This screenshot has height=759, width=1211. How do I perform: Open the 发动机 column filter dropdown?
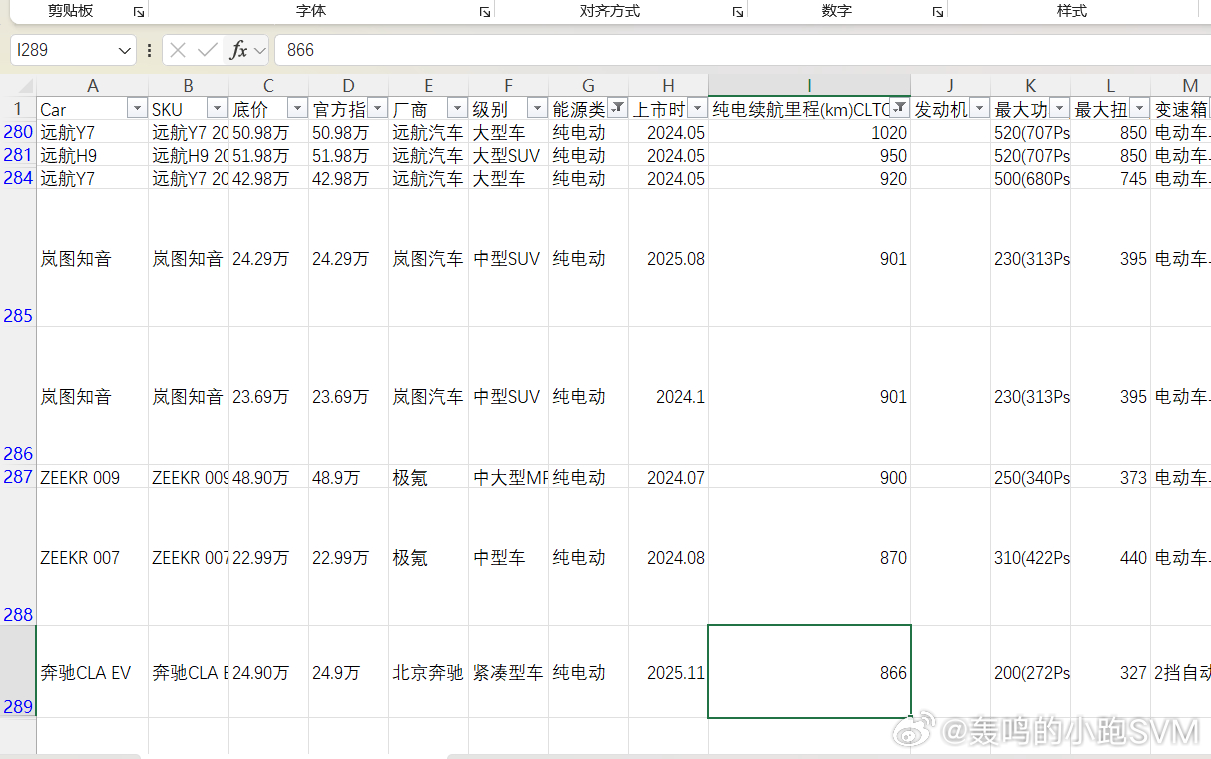(x=979, y=108)
